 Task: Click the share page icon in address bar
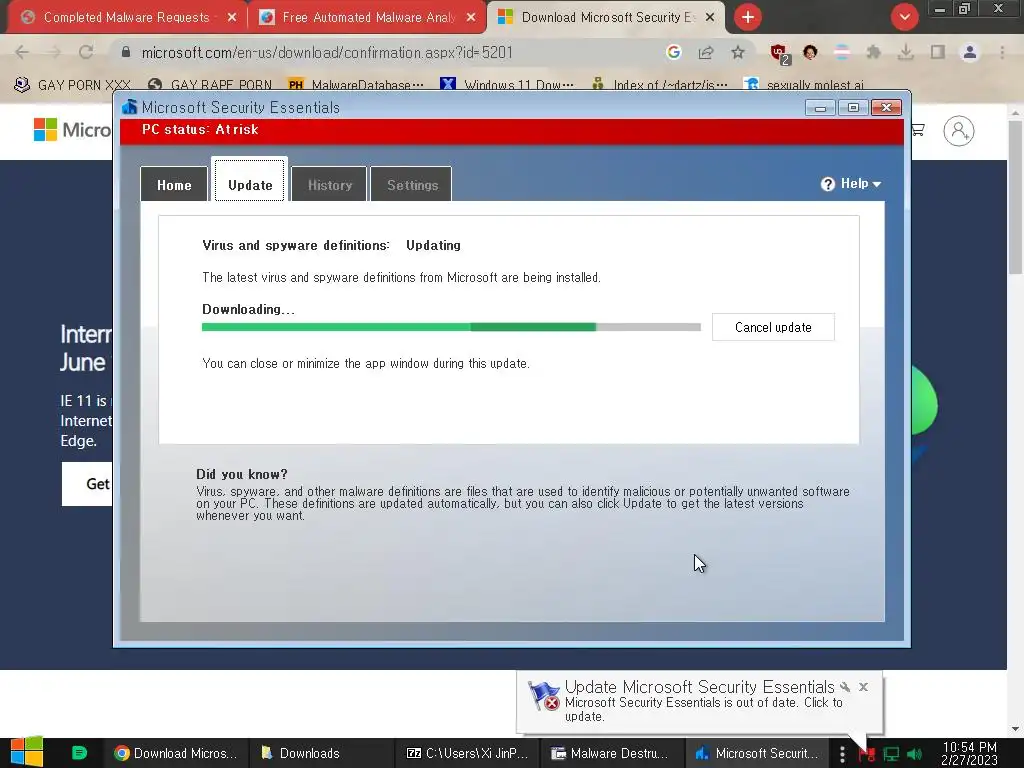pos(705,52)
